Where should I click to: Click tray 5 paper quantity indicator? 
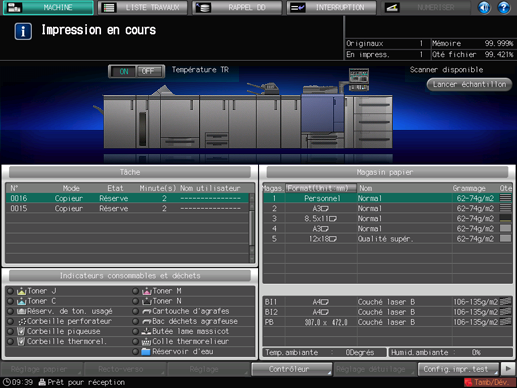pos(505,239)
